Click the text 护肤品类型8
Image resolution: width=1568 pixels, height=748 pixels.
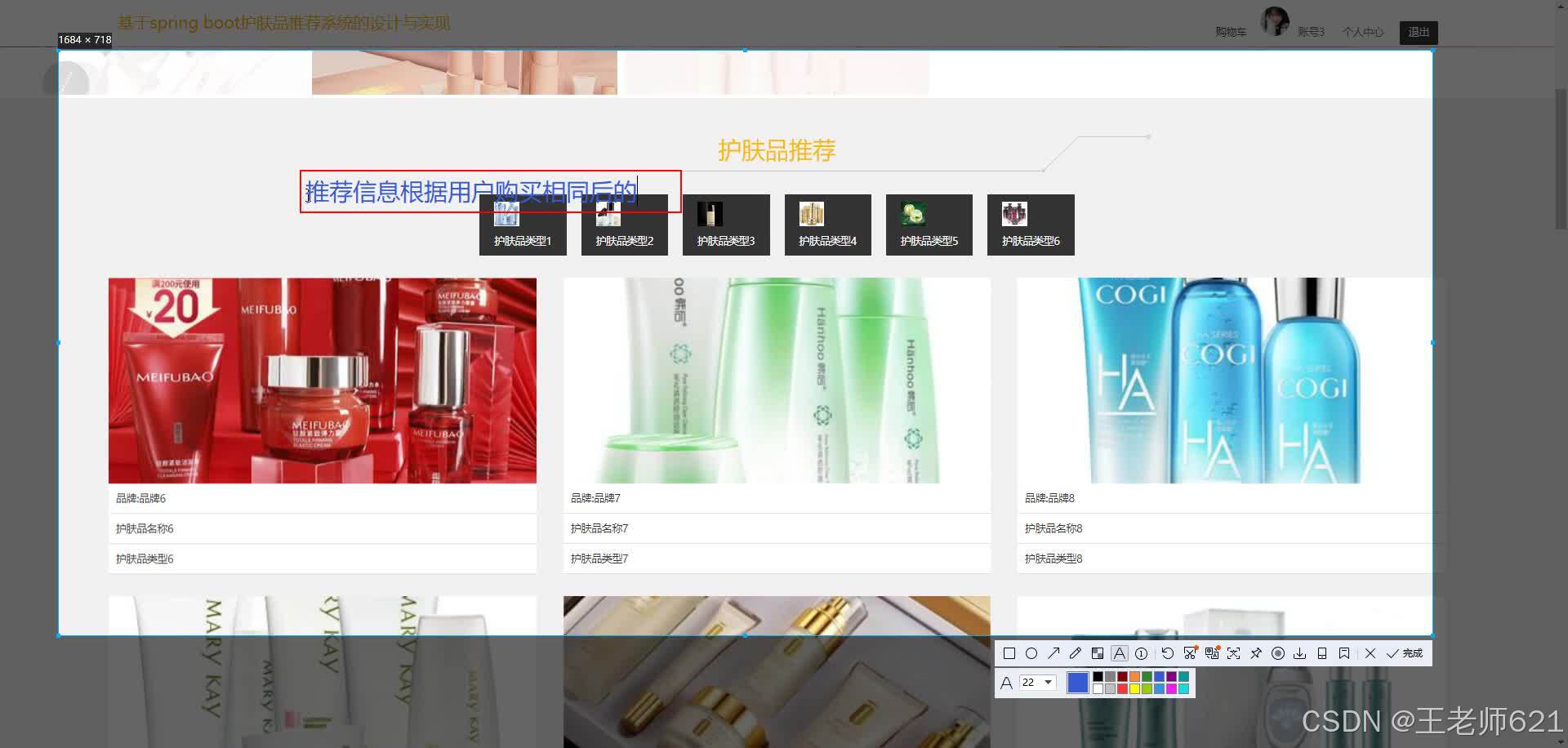pyautogui.click(x=1053, y=559)
